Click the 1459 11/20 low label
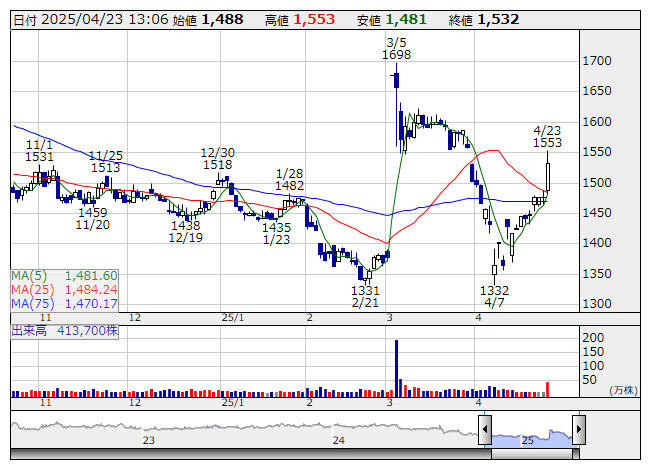This screenshot has width=653, height=470. click(93, 219)
